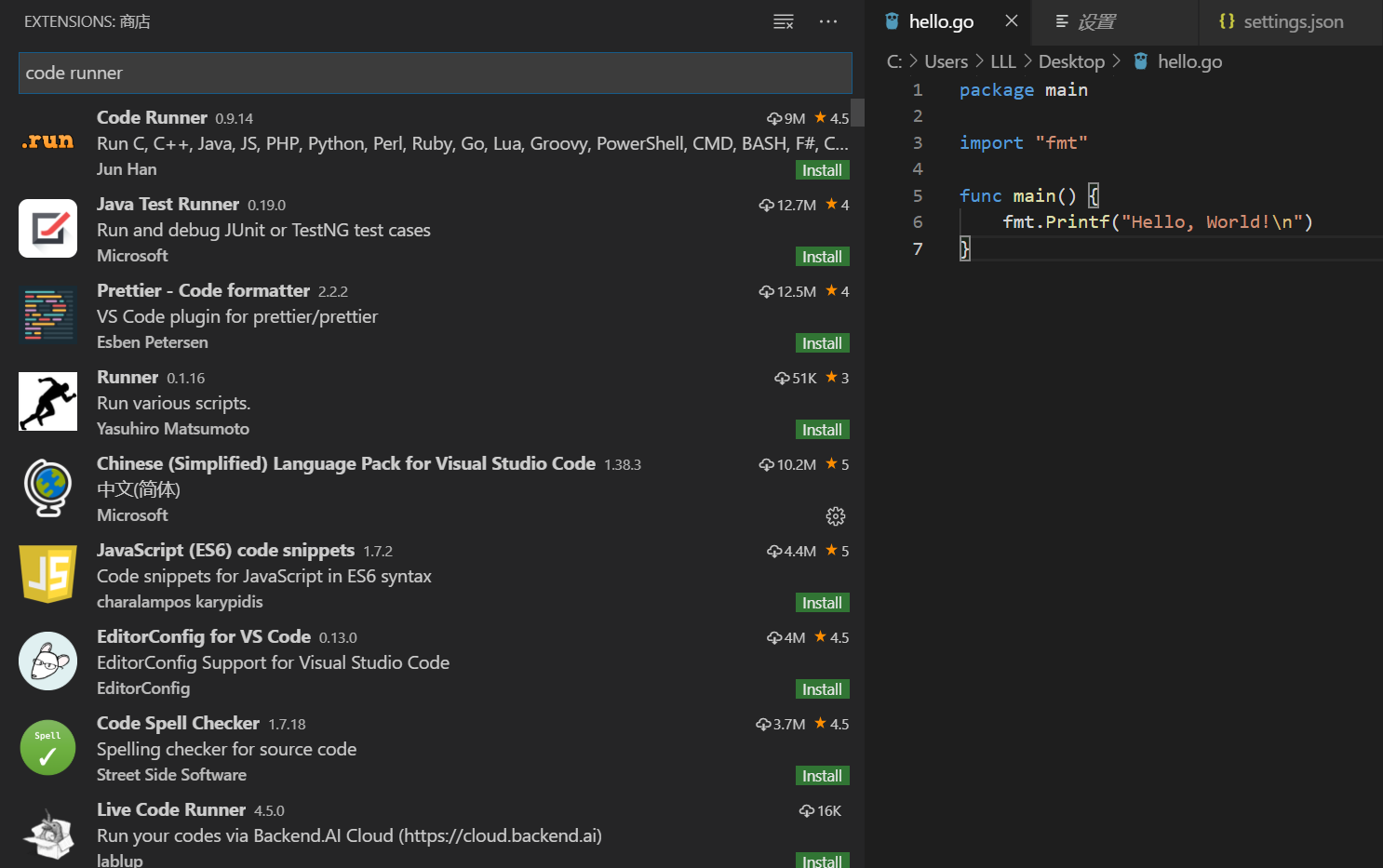Open the extensions More Actions ellipsis menu
The image size is (1383, 868).
click(828, 21)
